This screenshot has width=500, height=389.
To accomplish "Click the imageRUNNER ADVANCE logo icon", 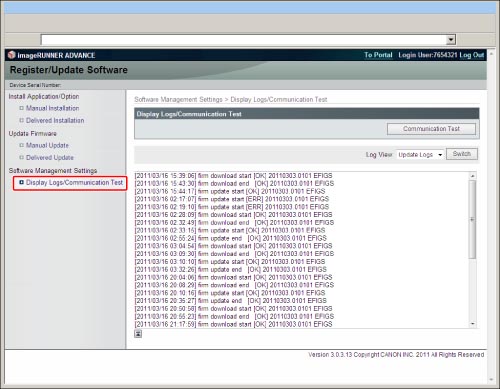I will click(x=12, y=55).
